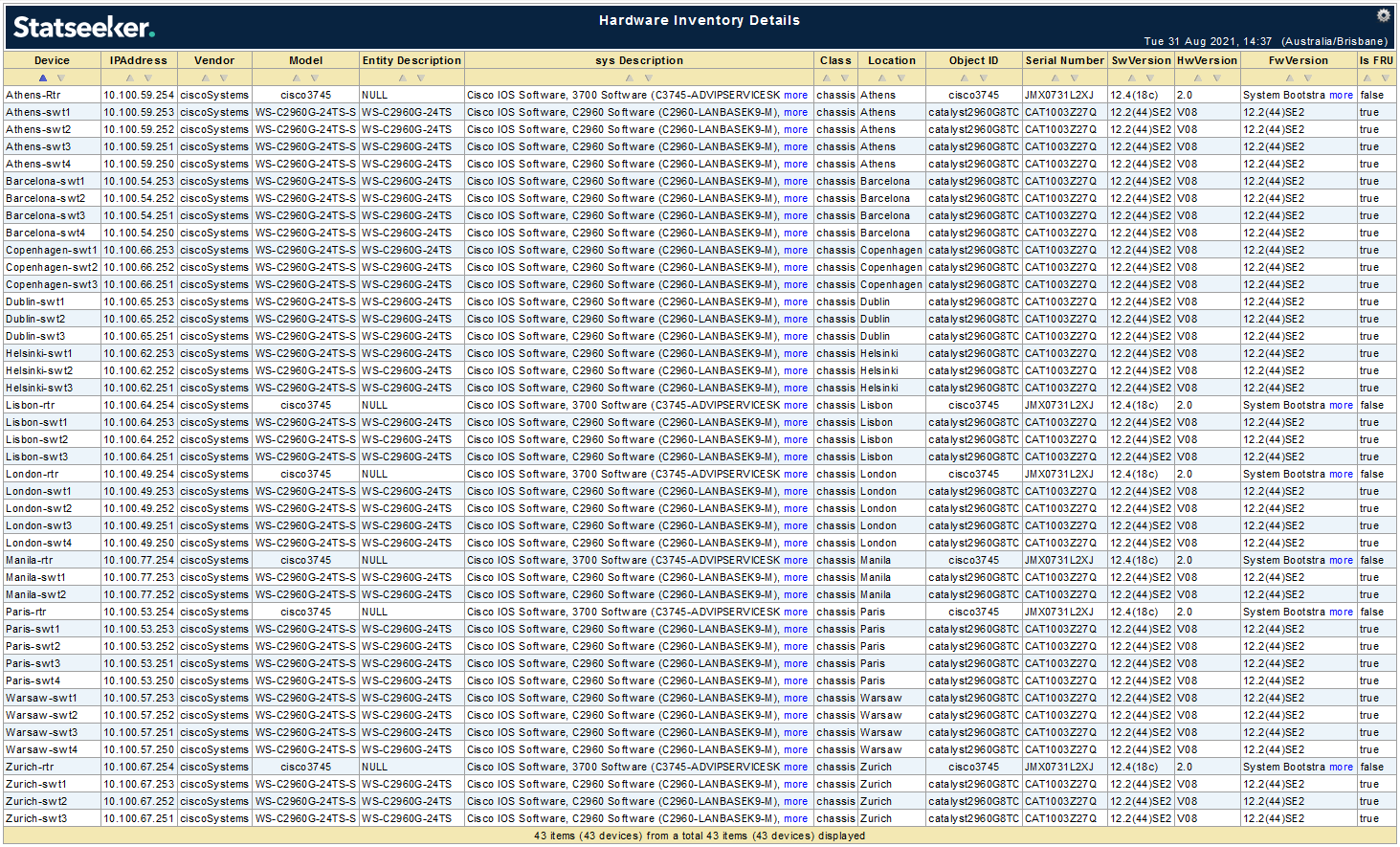
Task: Show more sys Description for Zurich-rtr
Action: pos(795,767)
